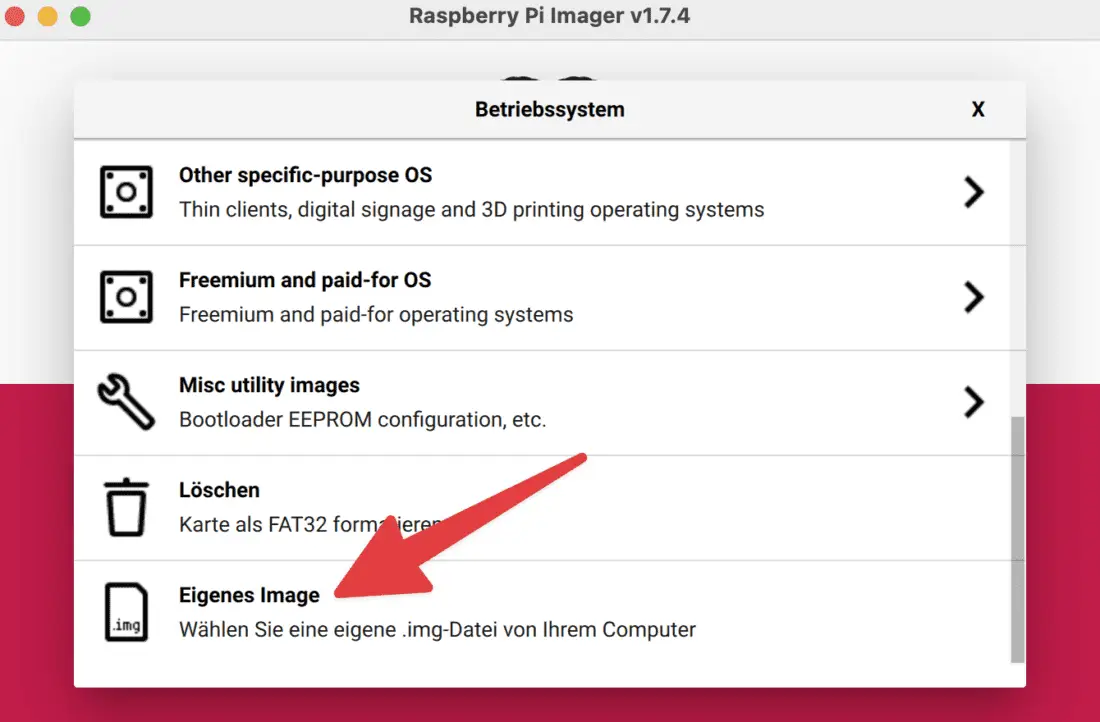Expand Freemium and paid-for OS chevron arrow
The image size is (1100, 722).
pyautogui.click(x=973, y=297)
